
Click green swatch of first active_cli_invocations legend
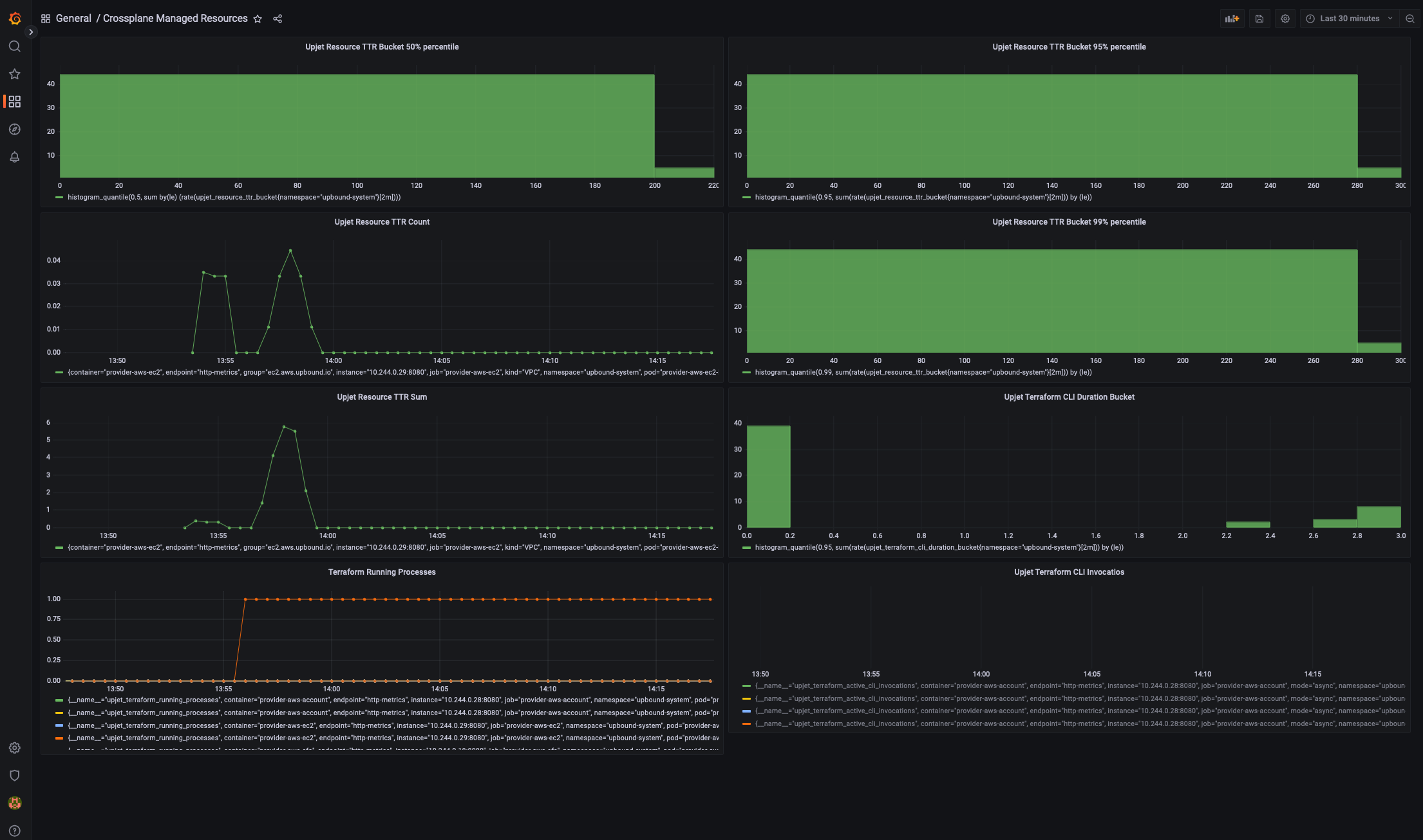746,686
